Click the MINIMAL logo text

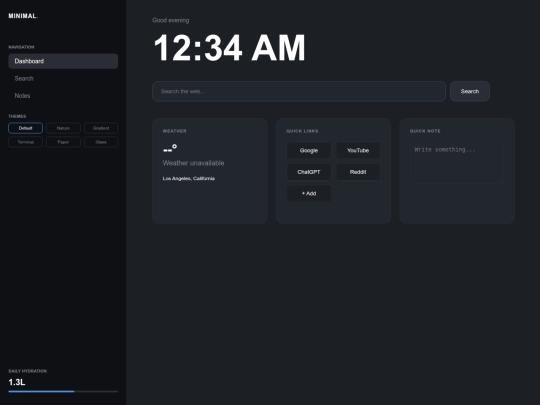[23, 16]
